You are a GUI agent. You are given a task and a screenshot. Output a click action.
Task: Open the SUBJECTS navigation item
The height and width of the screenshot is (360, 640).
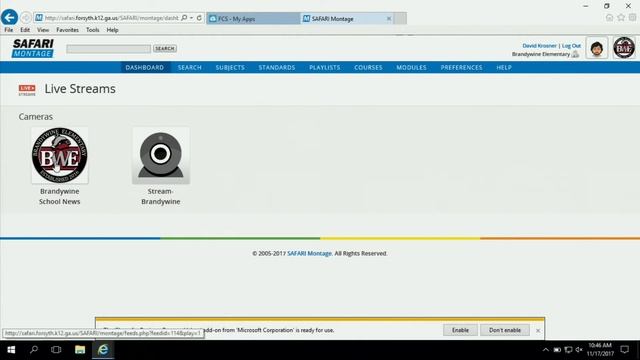pyautogui.click(x=230, y=67)
